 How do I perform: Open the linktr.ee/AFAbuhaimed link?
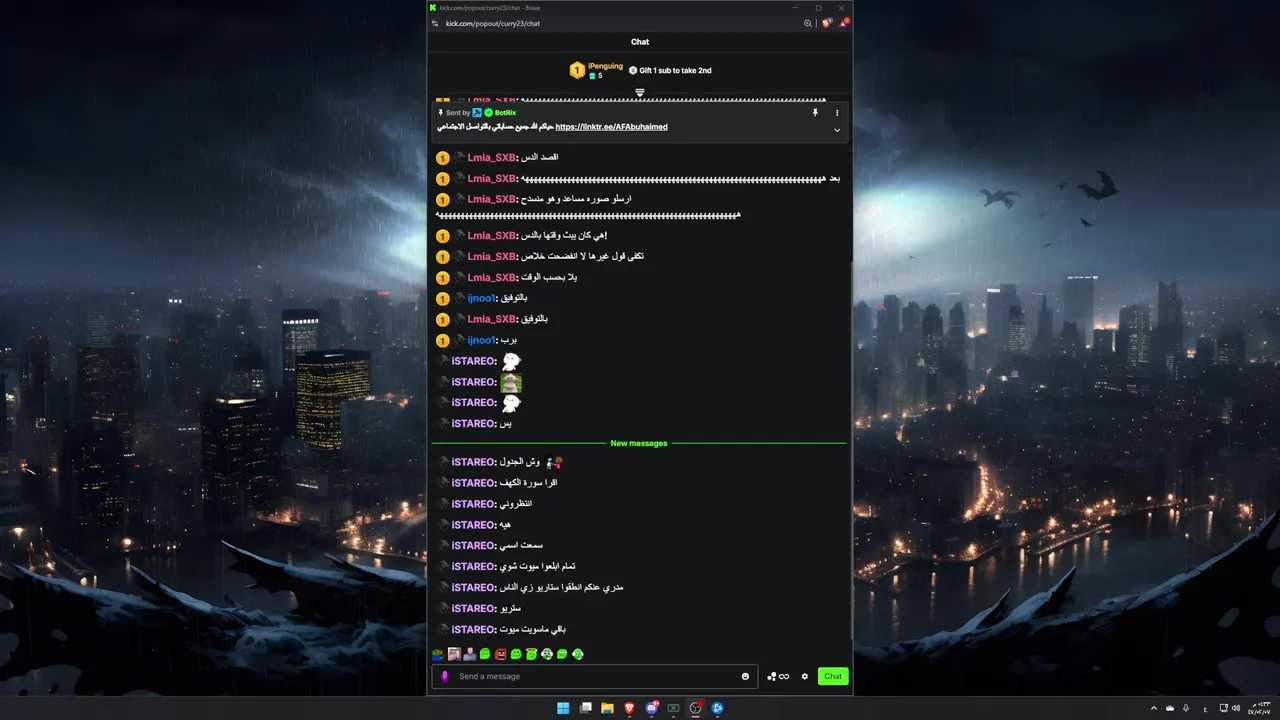[611, 127]
